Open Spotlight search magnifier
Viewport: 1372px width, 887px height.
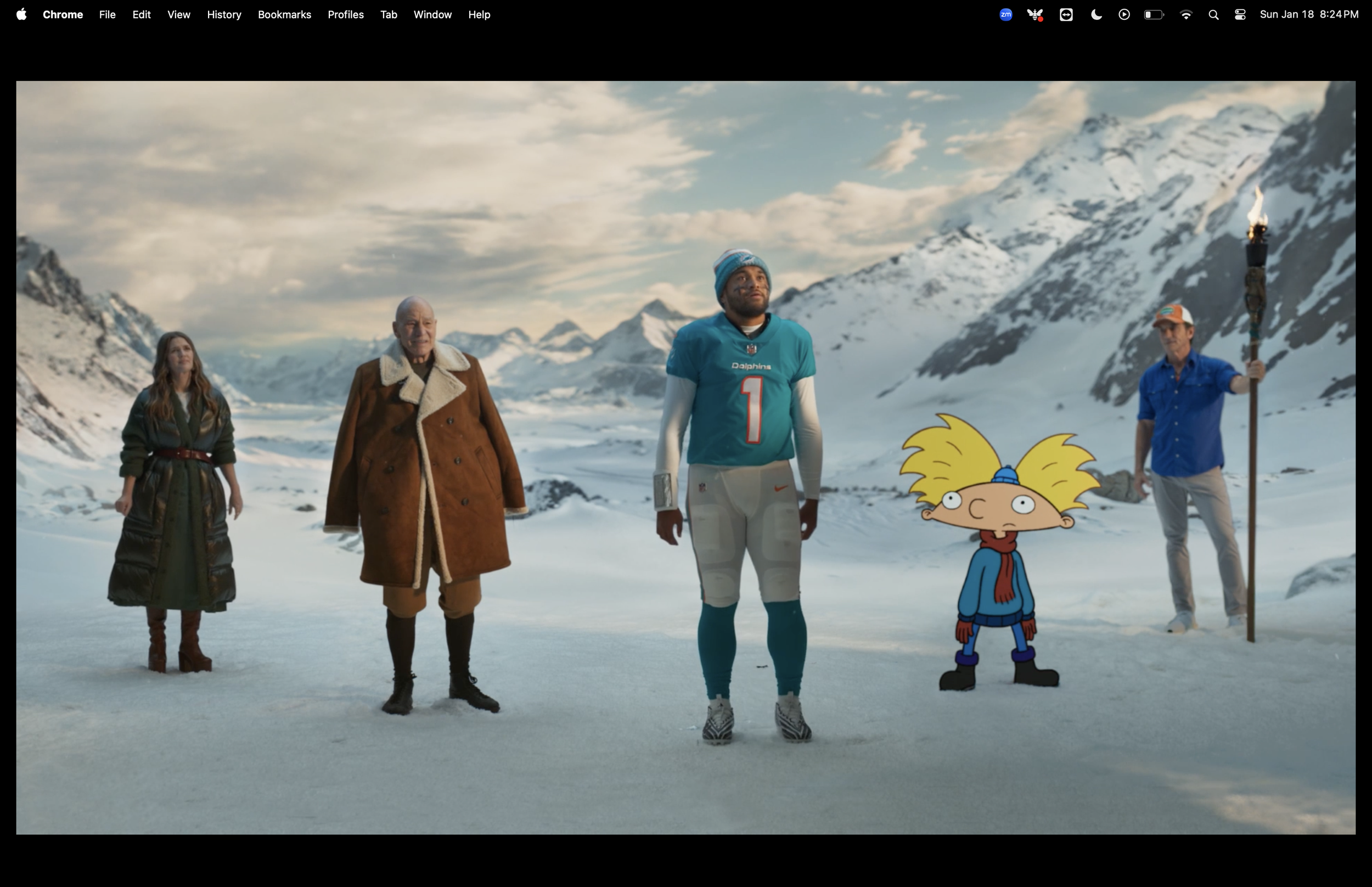pyautogui.click(x=1213, y=15)
